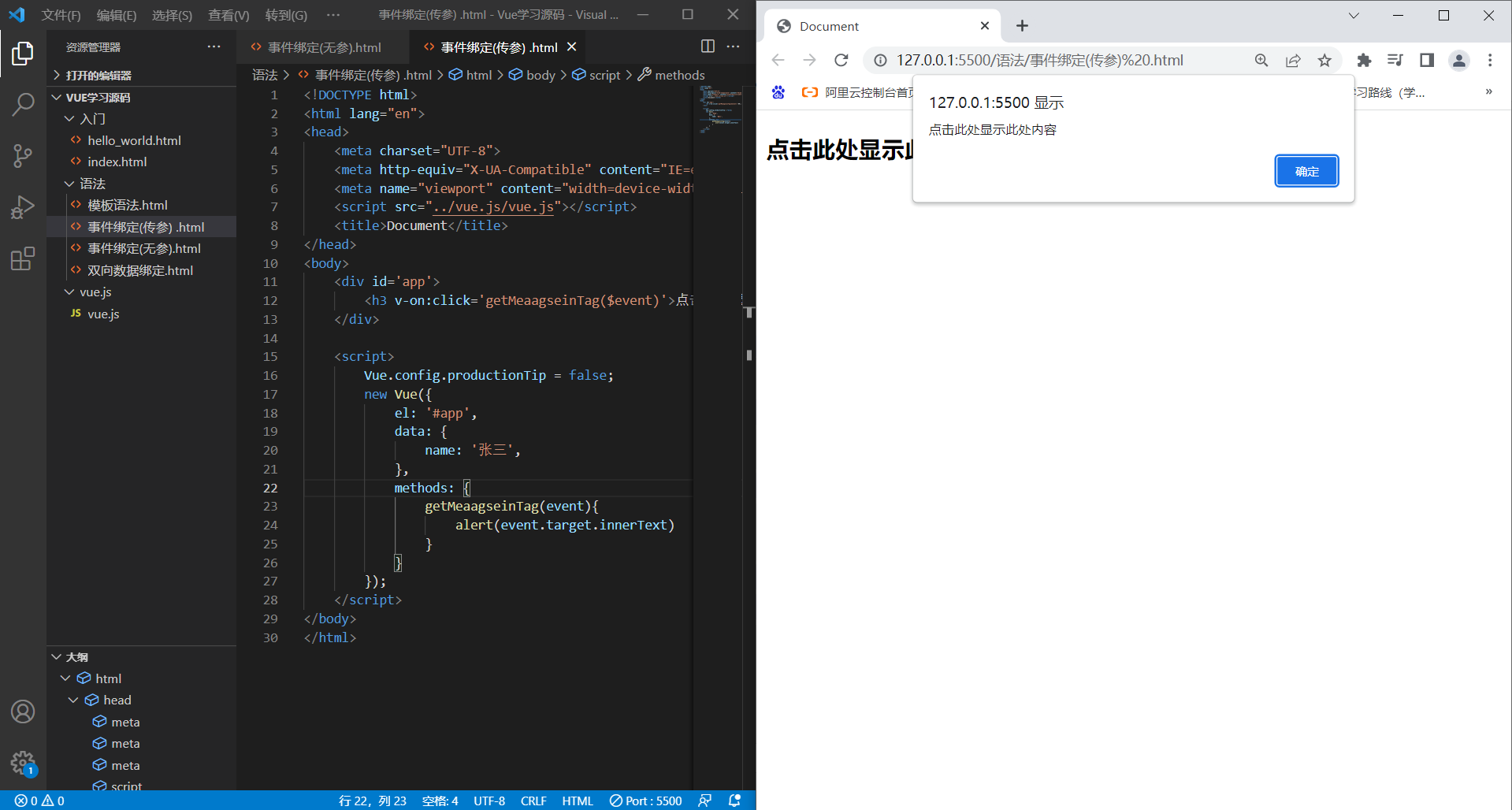Reload the page in Chrome
The width and height of the screenshot is (1512, 810).
pos(841,60)
